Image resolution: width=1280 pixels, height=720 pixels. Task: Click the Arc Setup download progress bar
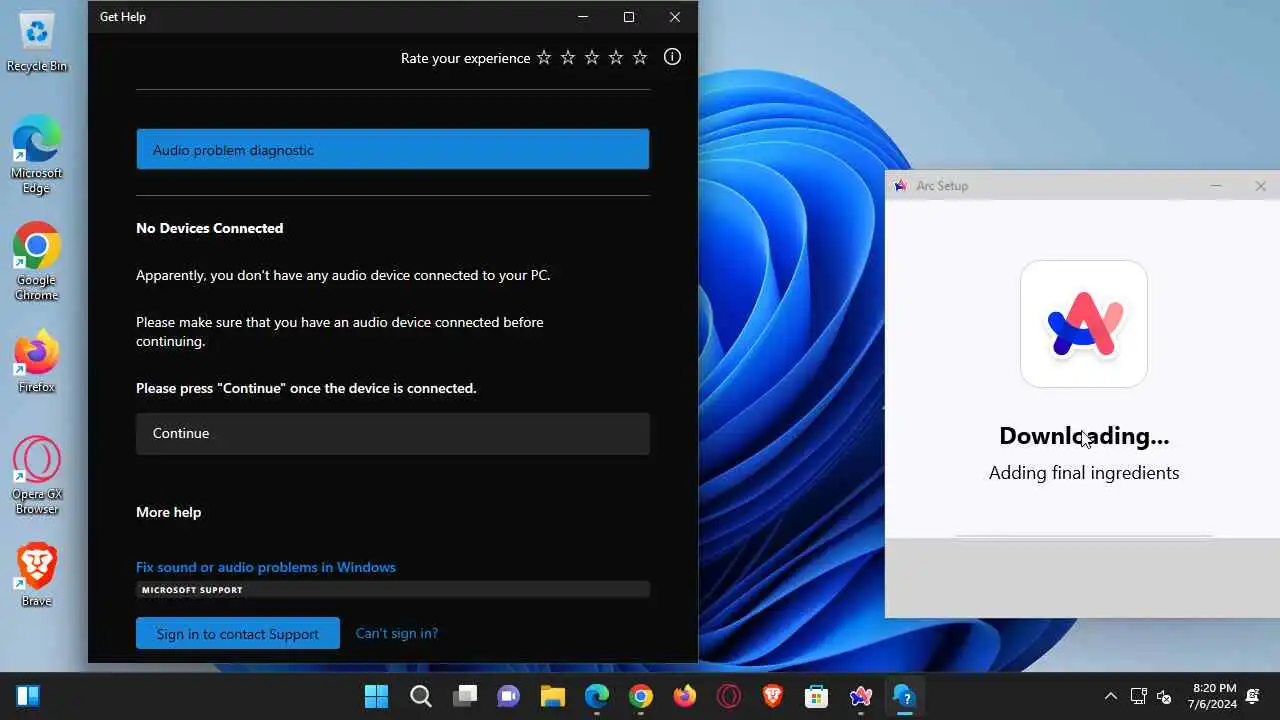click(1084, 536)
